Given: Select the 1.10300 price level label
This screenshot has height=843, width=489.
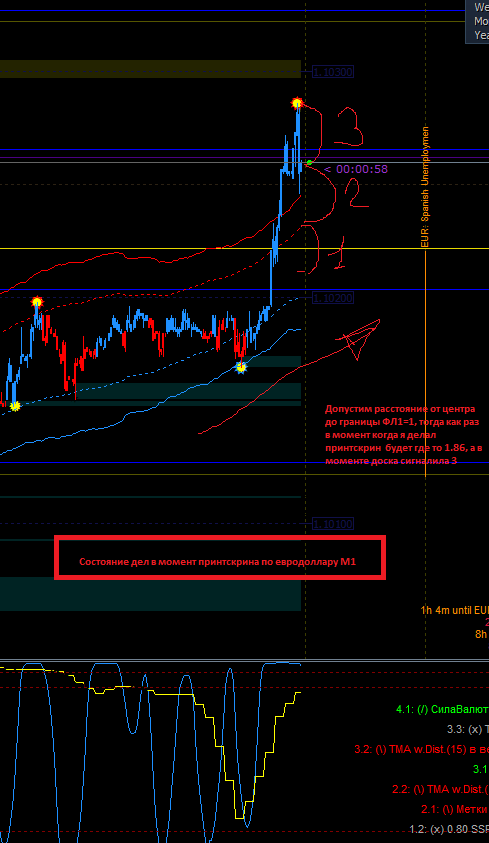Looking at the screenshot, I should click(x=333, y=72).
